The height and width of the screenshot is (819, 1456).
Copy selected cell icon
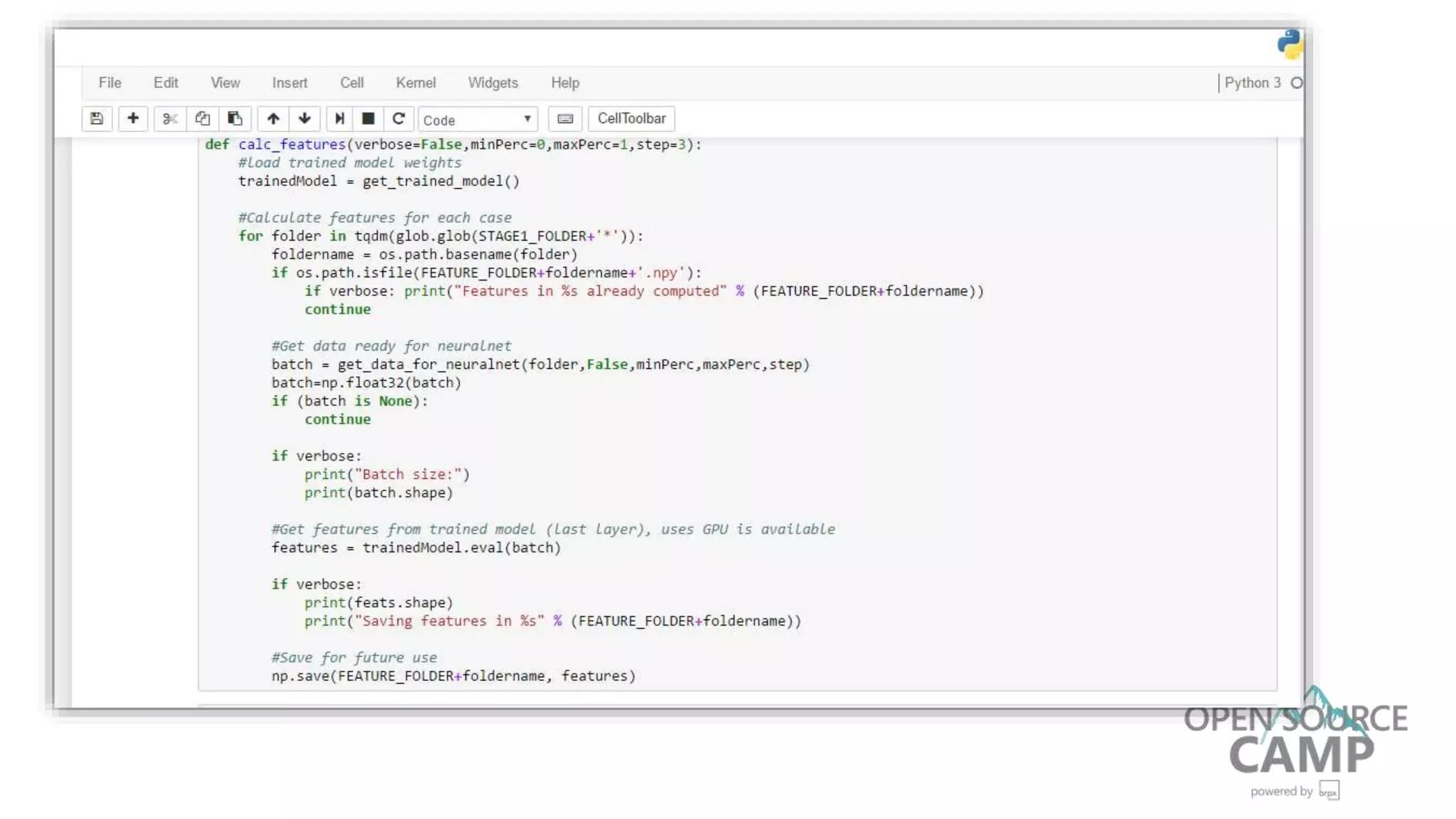click(x=203, y=119)
